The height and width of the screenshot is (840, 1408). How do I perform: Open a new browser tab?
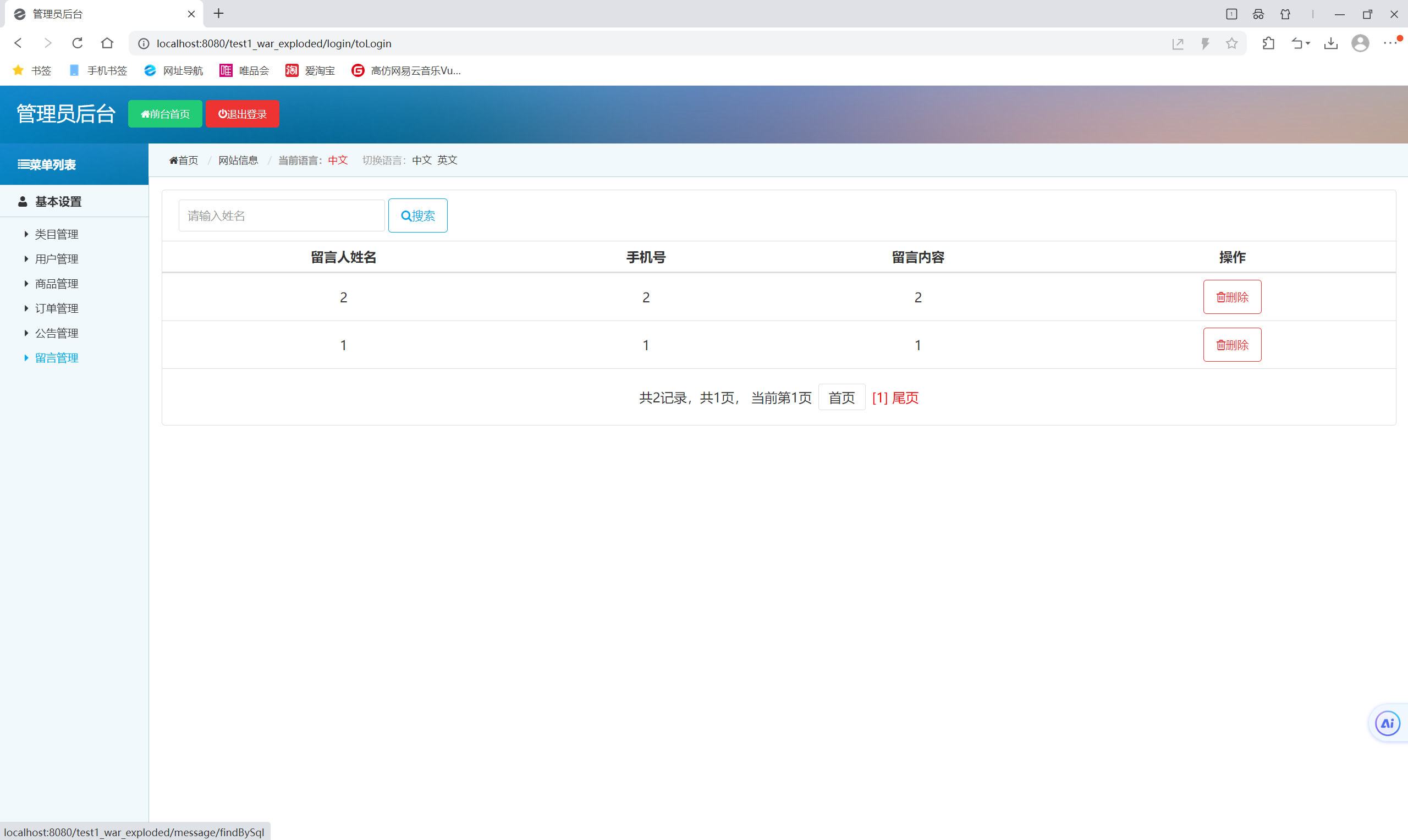(x=218, y=14)
